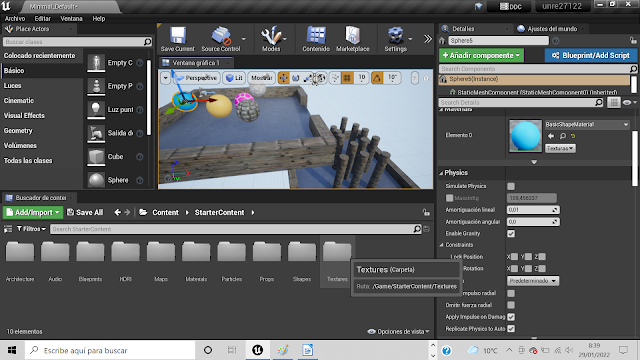The height and width of the screenshot is (360, 640).
Task: Toggle grid snapping icon in viewport
Action: (347, 78)
